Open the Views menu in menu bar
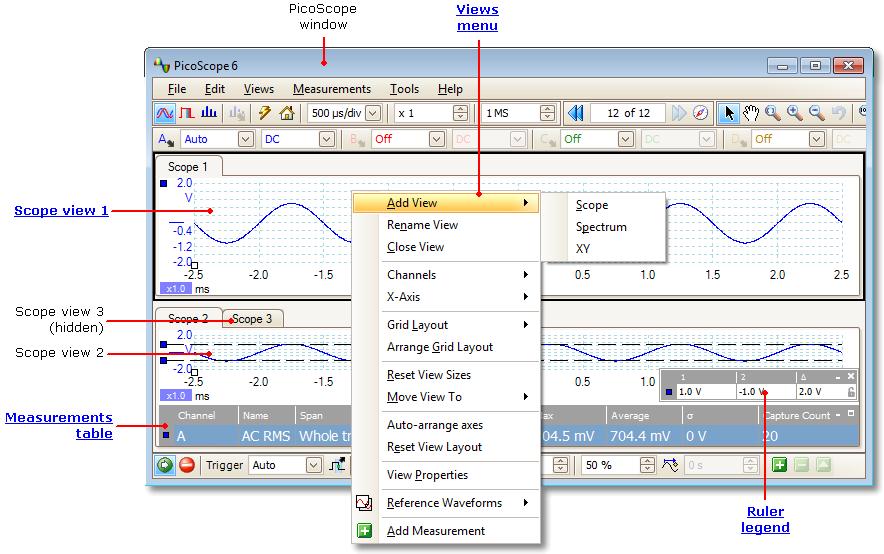Screen dimensions: 884x554 [x=259, y=89]
